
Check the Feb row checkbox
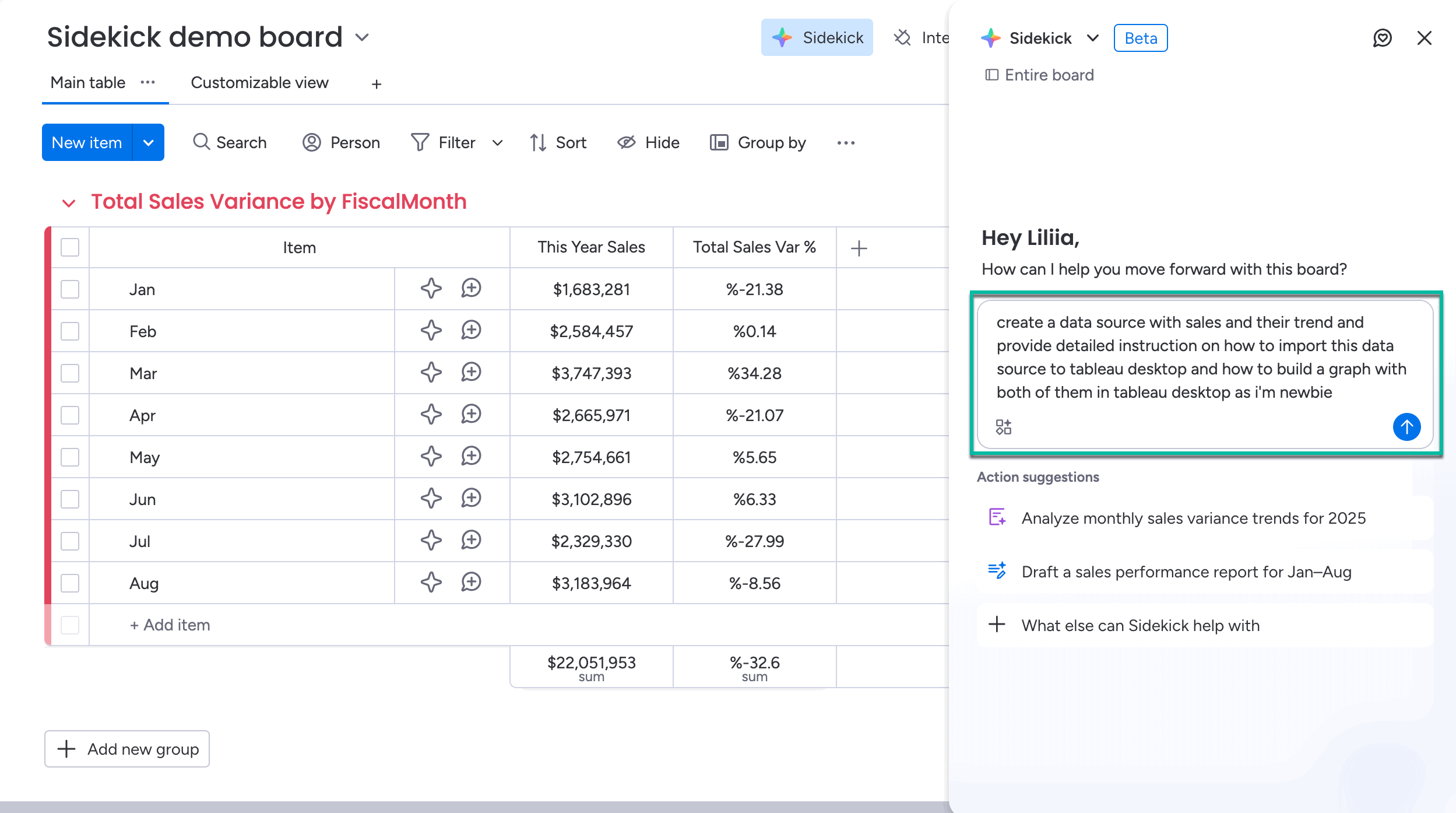[70, 331]
